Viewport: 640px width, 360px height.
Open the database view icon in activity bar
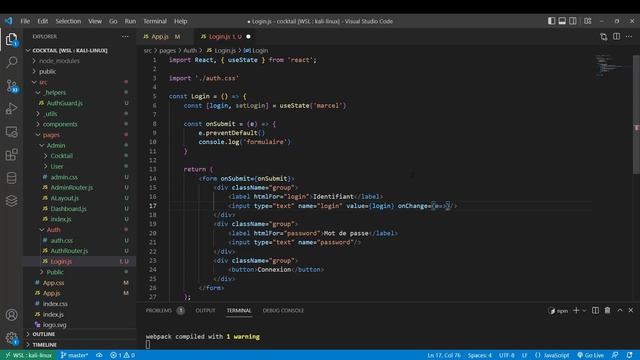tap(11, 178)
